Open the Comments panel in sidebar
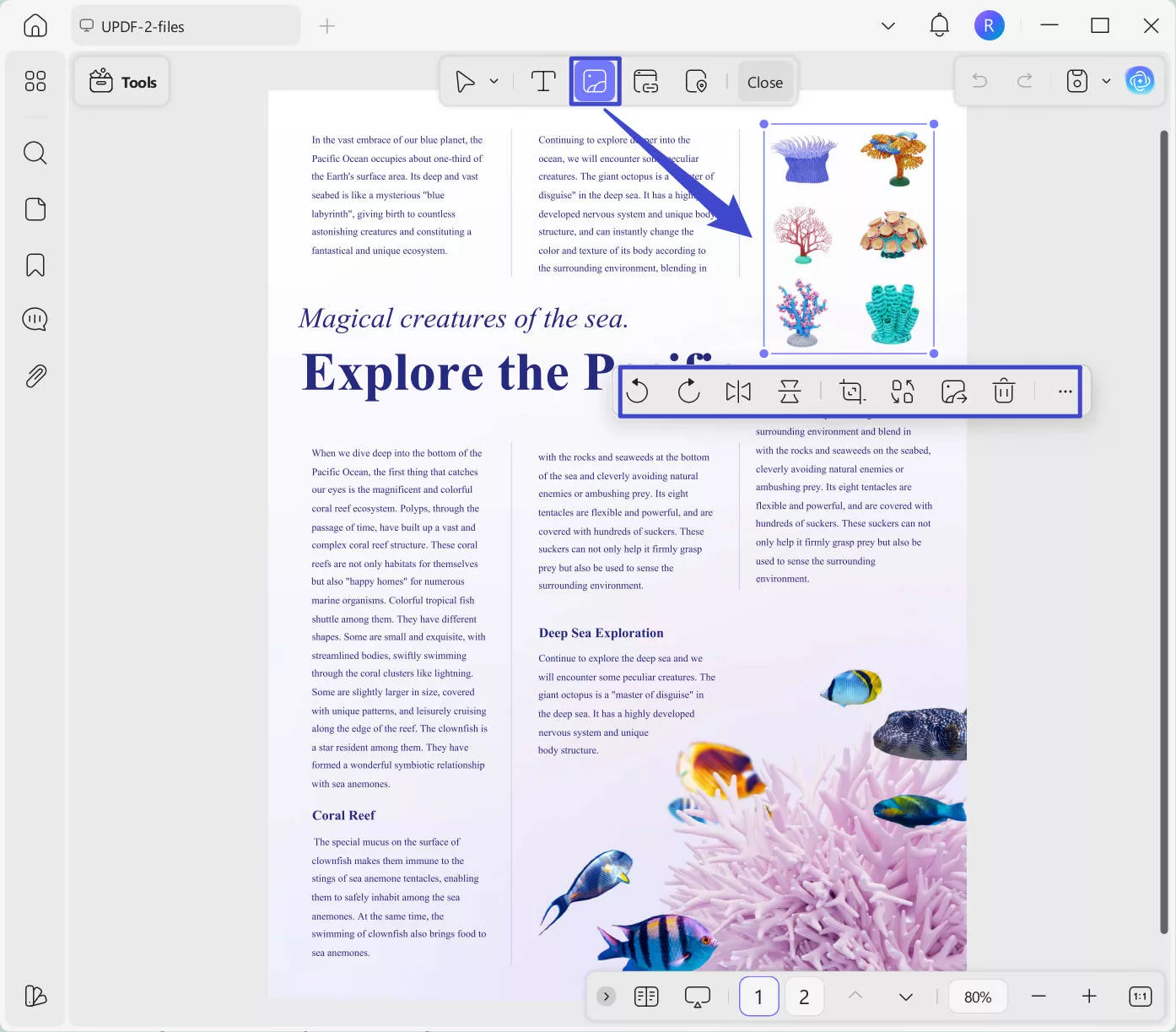This screenshot has height=1032, width=1176. click(x=35, y=320)
